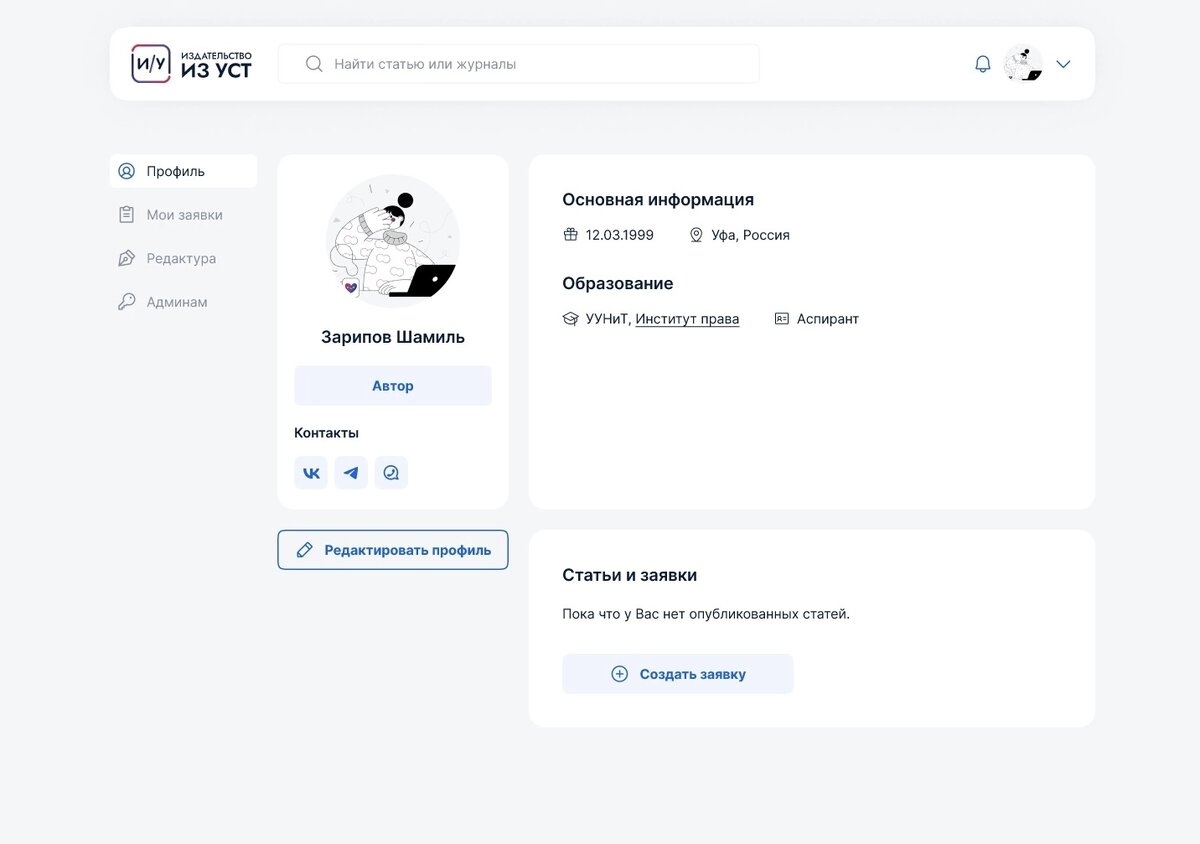Click the Редактировать профиль button
Image resolution: width=1200 pixels, height=844 pixels.
(392, 549)
